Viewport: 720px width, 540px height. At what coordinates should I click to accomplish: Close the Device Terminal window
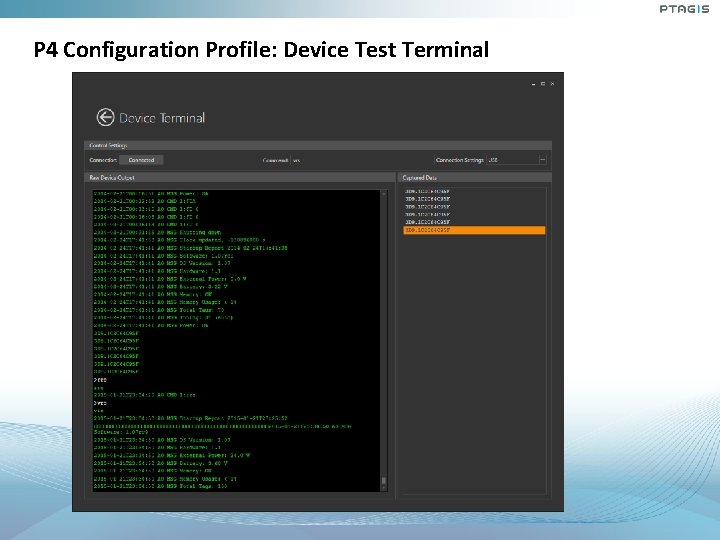[x=552, y=84]
